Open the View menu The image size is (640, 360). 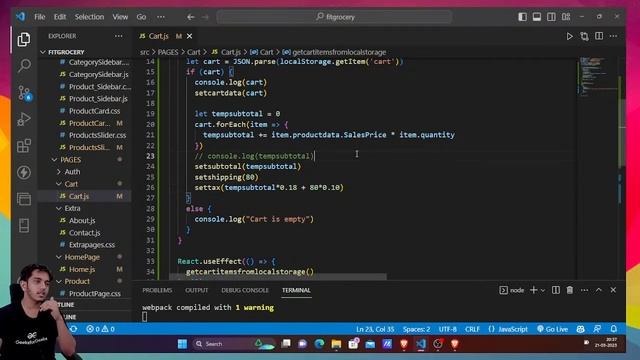point(120,17)
